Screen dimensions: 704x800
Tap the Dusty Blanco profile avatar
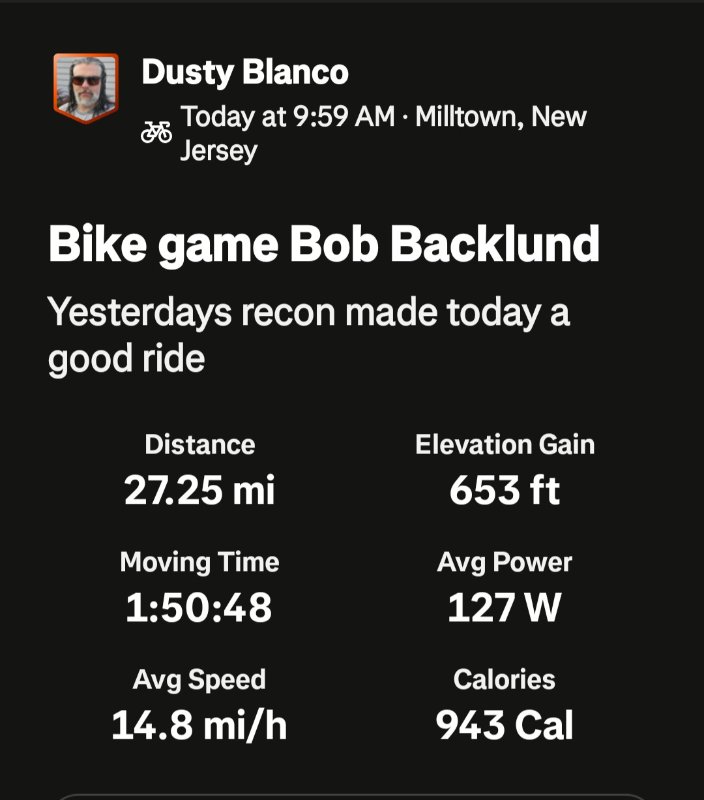pos(85,88)
